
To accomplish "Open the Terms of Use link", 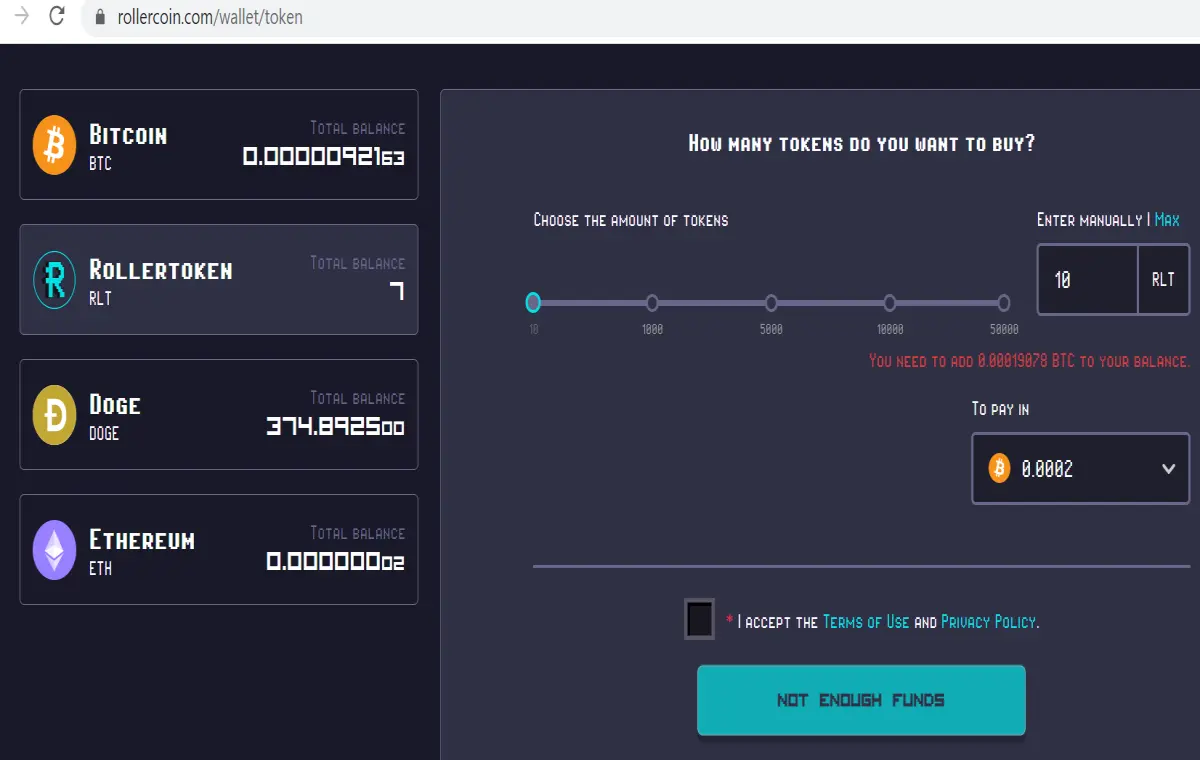I will pos(866,622).
